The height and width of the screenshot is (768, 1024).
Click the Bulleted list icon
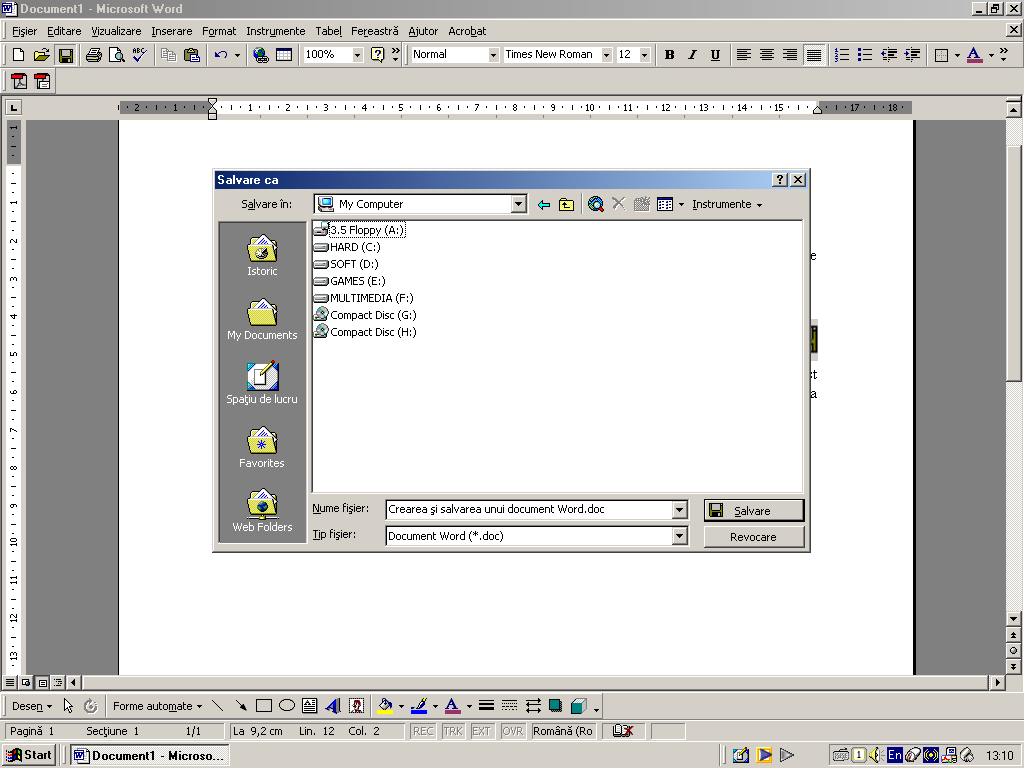pyautogui.click(x=865, y=55)
